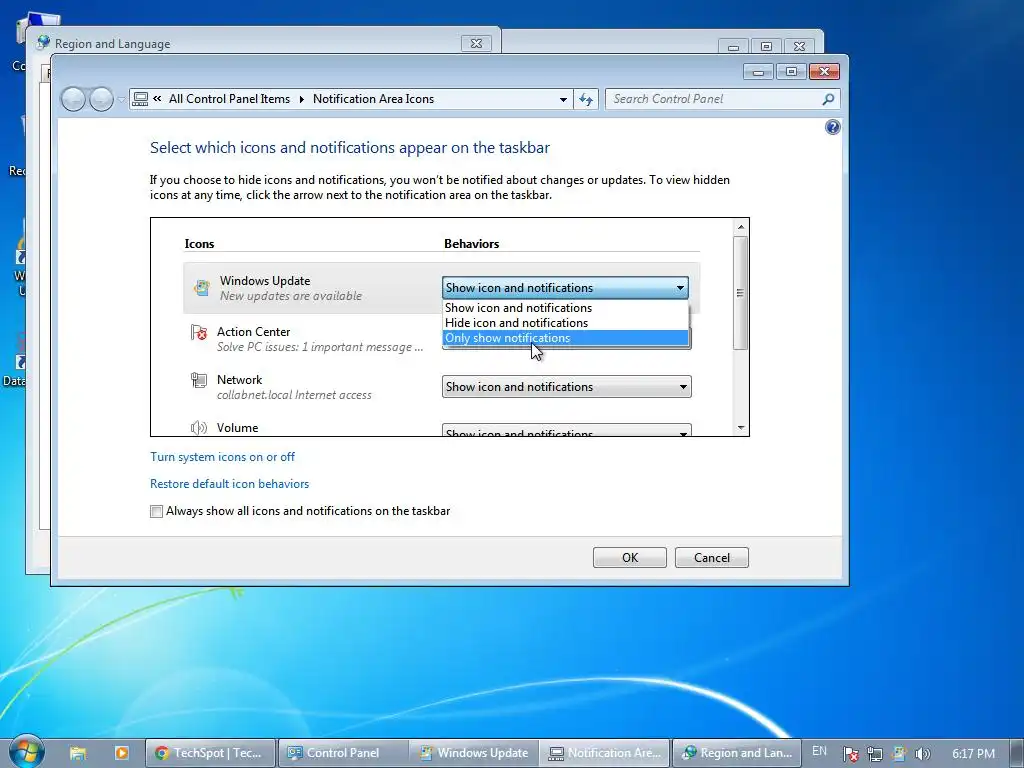This screenshot has width=1024, height=768.
Task: Click computer icon in address bar
Action: [140, 99]
